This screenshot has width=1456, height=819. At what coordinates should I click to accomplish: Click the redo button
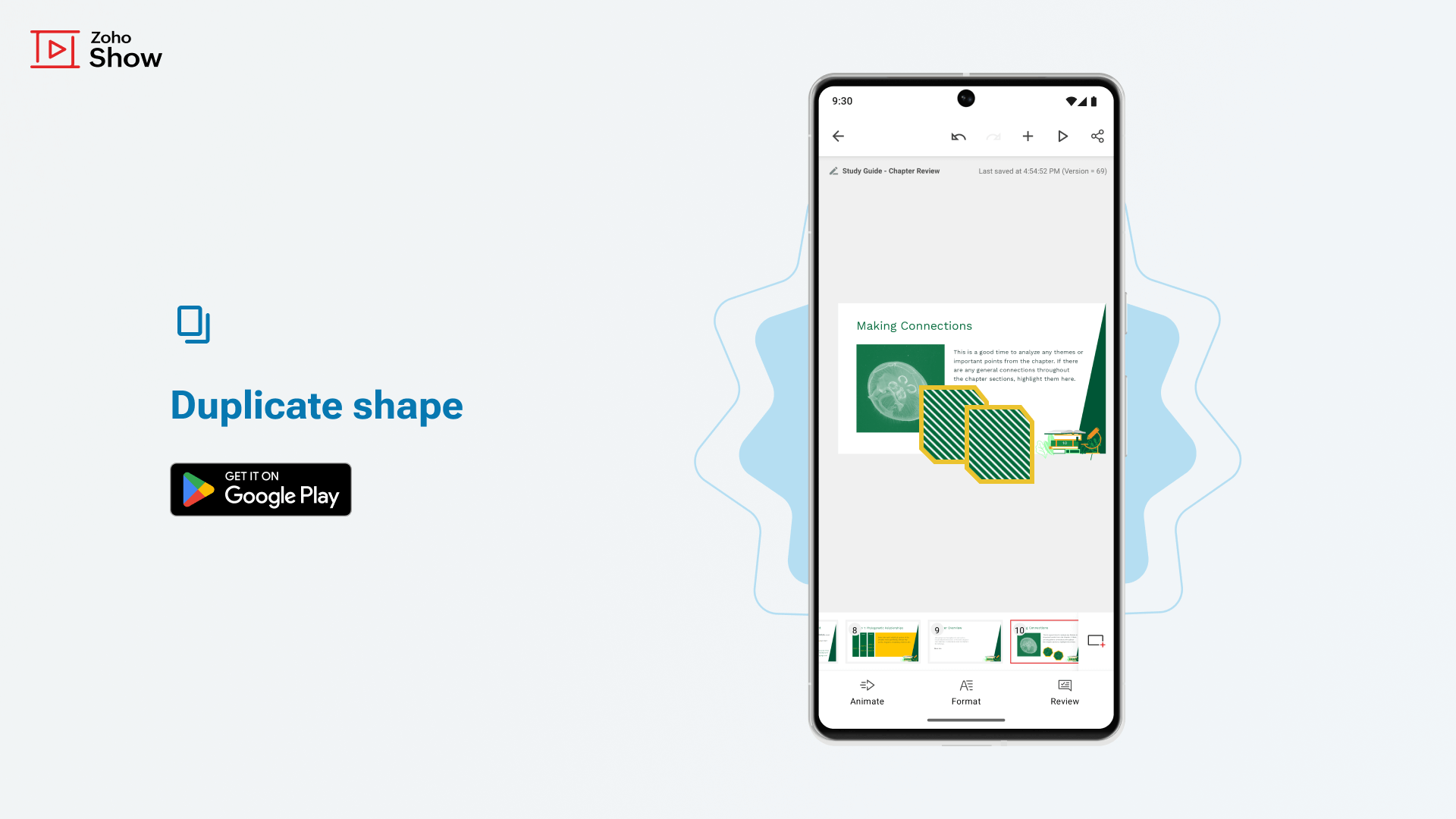pos(994,136)
